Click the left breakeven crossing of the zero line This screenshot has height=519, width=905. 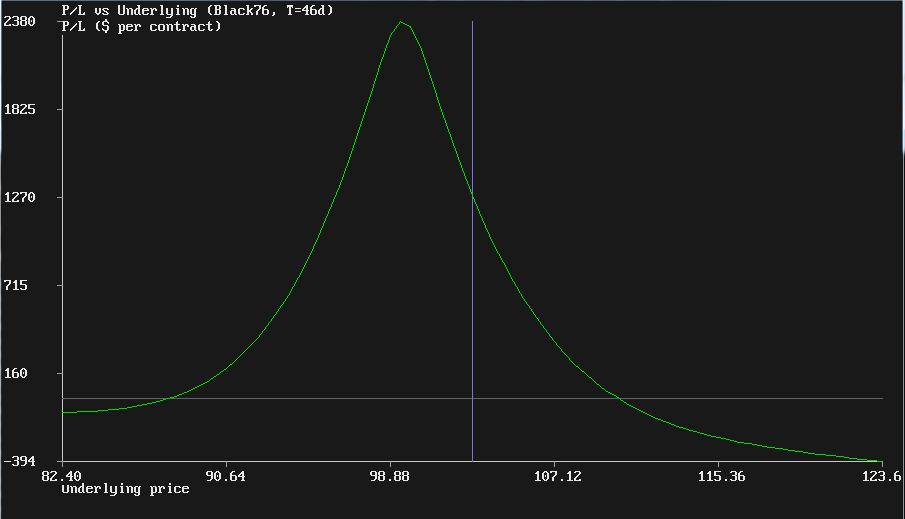click(170, 398)
